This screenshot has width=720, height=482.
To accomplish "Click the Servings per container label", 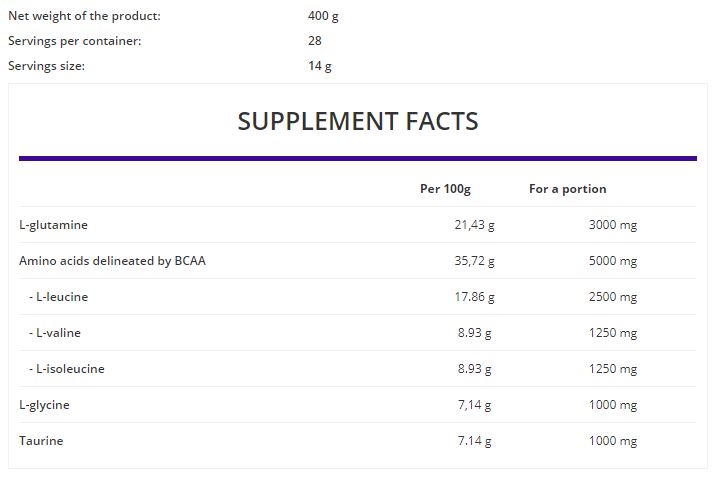I will [x=75, y=41].
